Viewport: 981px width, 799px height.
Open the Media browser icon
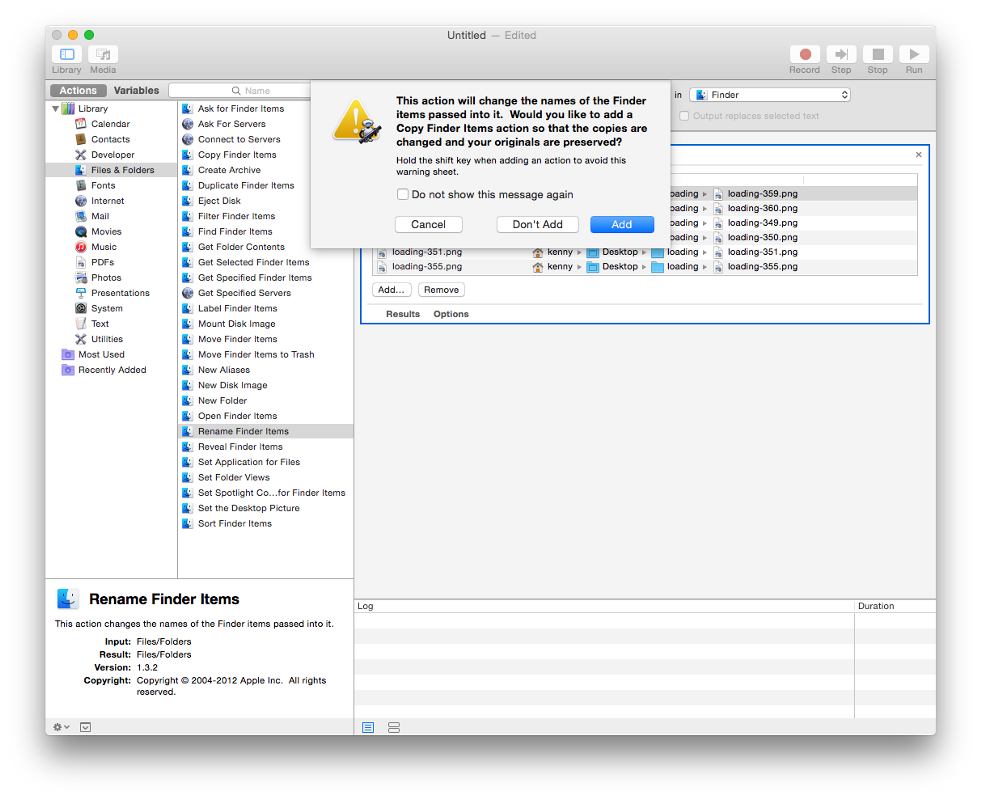point(103,54)
